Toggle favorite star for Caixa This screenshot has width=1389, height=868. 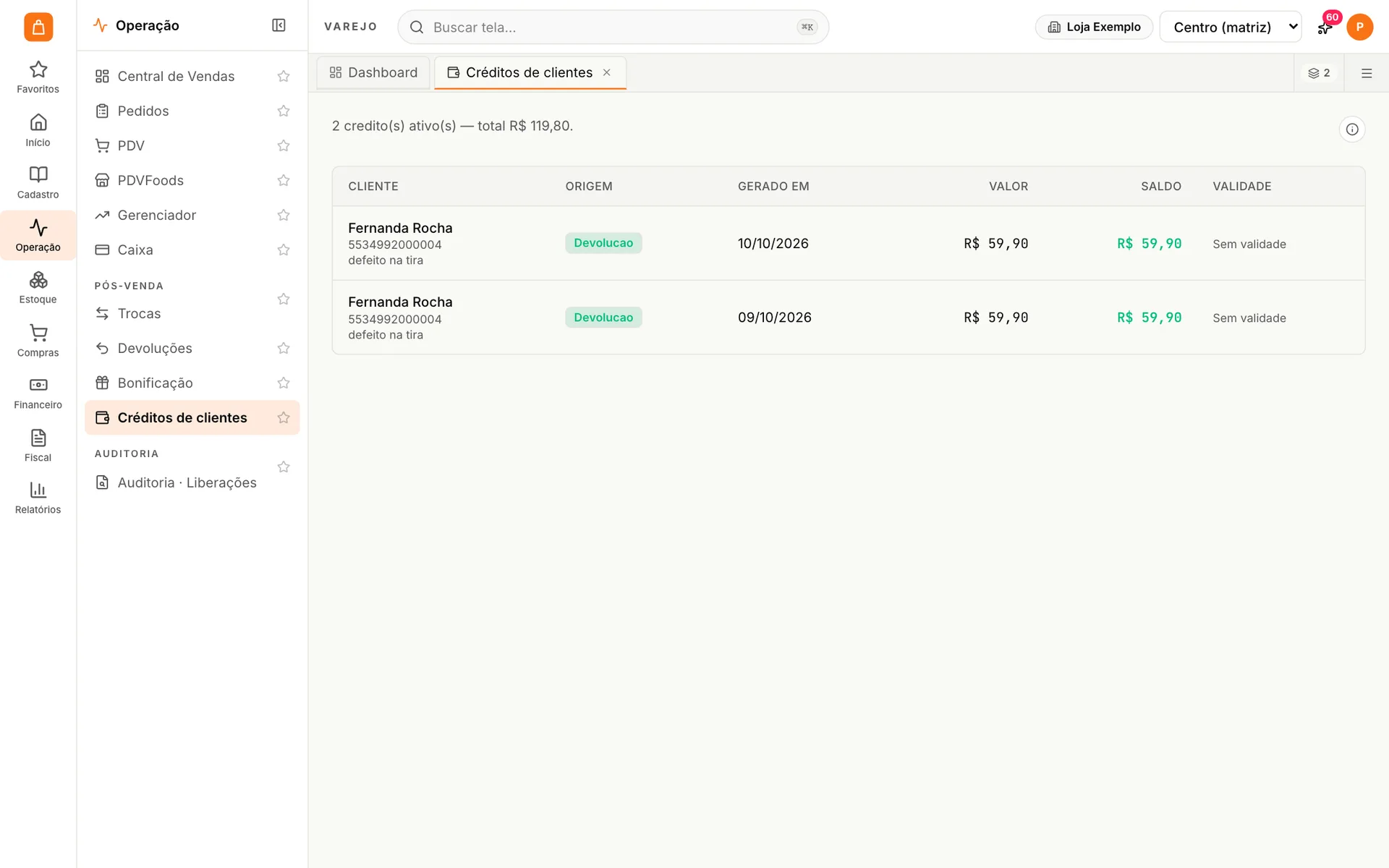(x=284, y=250)
